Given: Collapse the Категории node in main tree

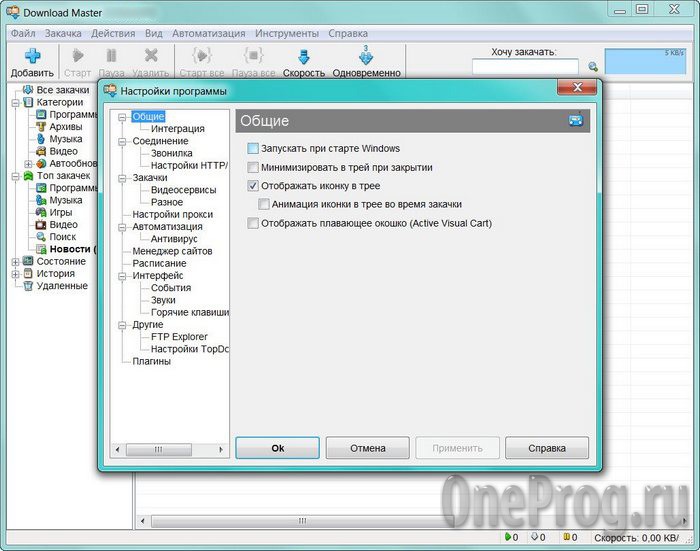Looking at the screenshot, I should click(x=15, y=103).
